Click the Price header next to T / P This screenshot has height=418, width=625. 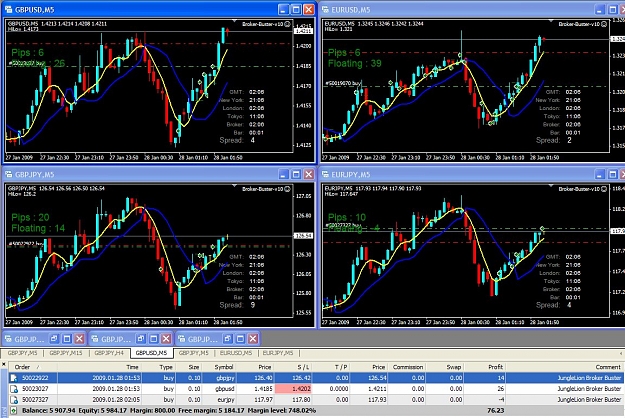(369, 367)
